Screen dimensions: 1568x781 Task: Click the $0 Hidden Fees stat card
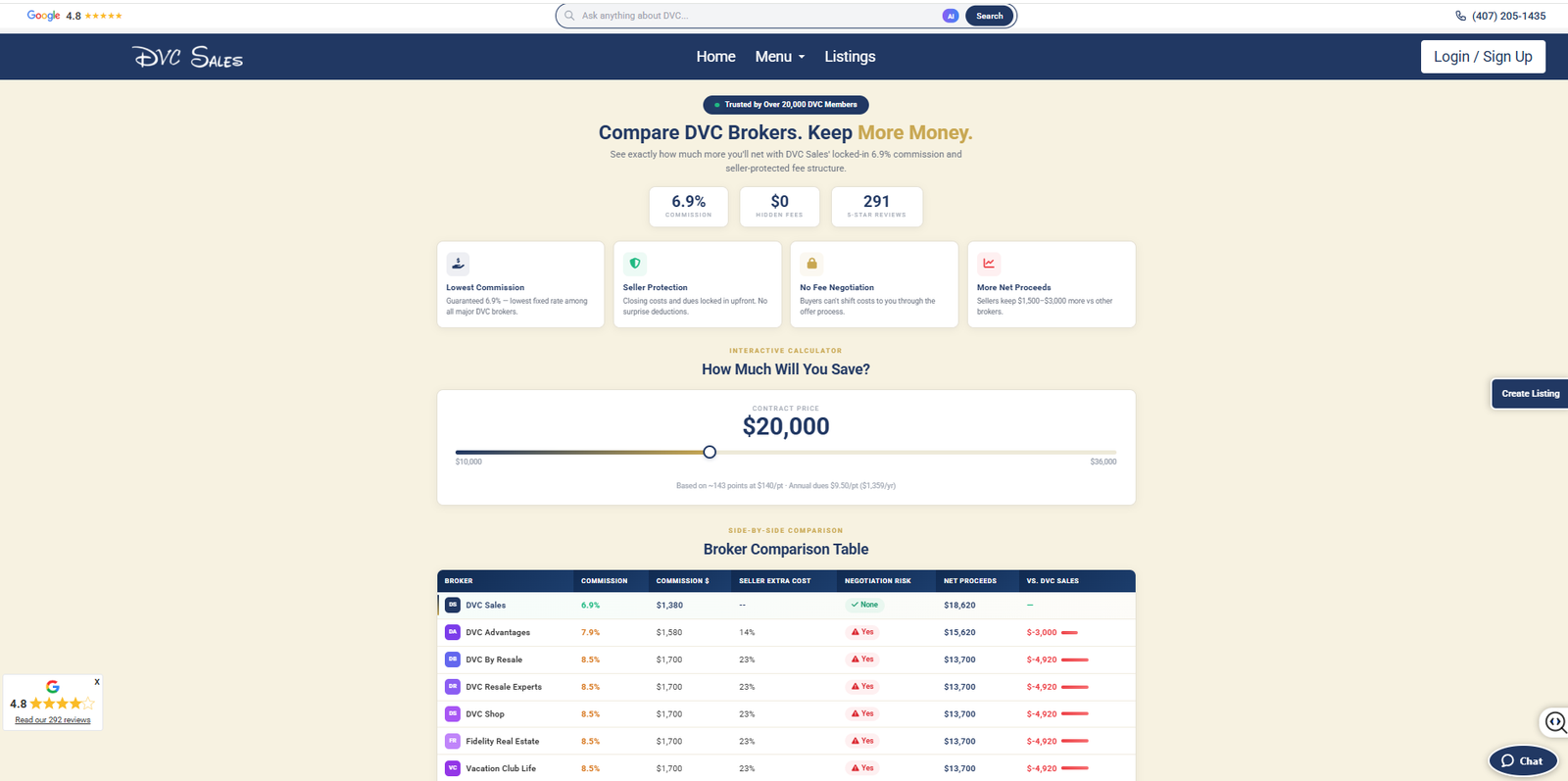(x=780, y=207)
